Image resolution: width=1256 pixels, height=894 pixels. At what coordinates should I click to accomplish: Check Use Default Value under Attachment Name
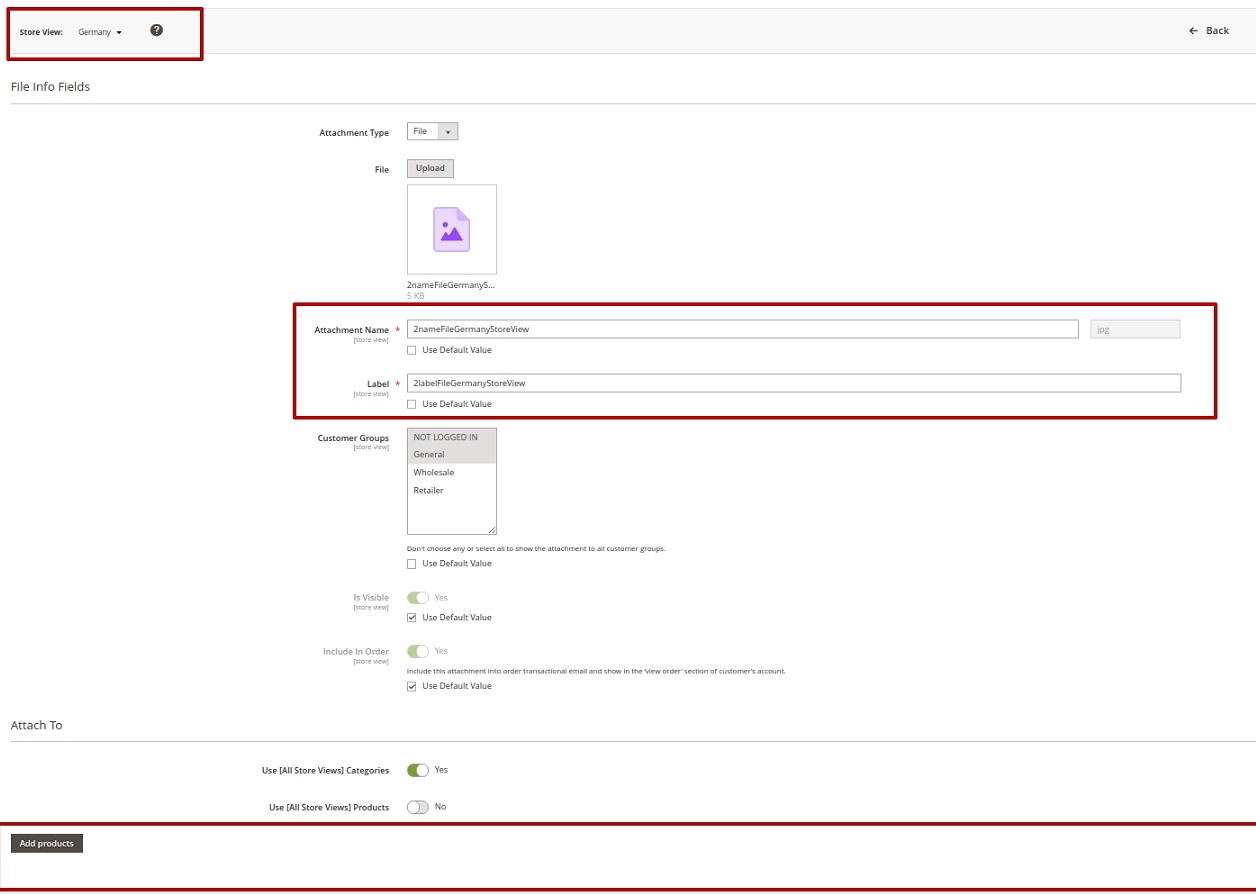[412, 350]
